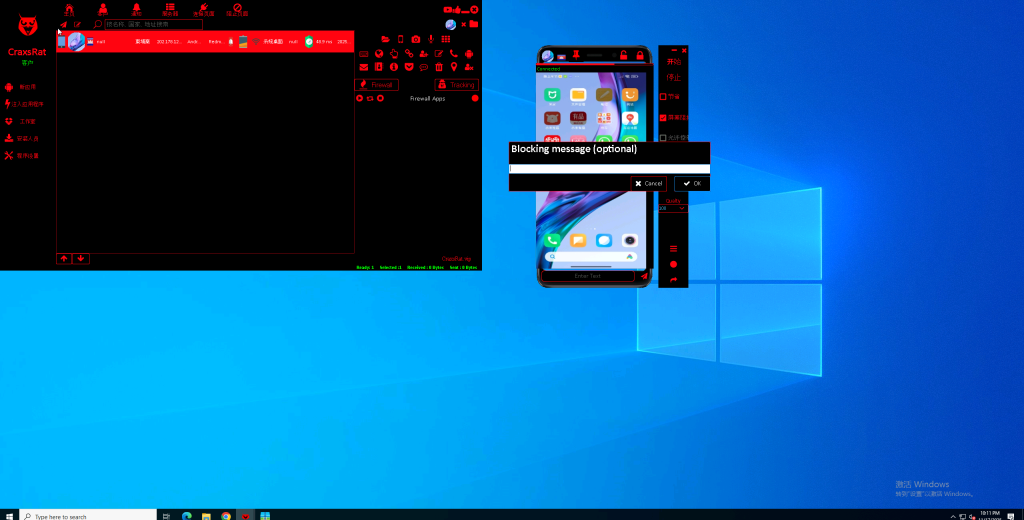The height and width of the screenshot is (520, 1024).
Task: Click the grid apps icon in right panel
Action: coord(446,39)
